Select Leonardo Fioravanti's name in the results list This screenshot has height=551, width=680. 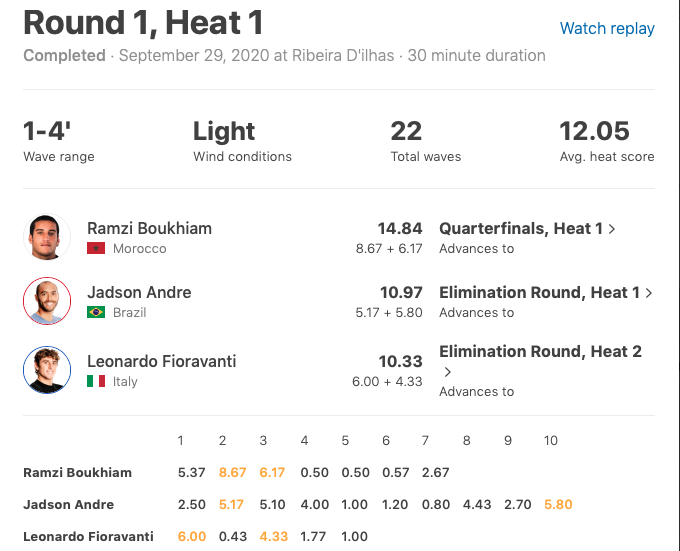coord(161,361)
